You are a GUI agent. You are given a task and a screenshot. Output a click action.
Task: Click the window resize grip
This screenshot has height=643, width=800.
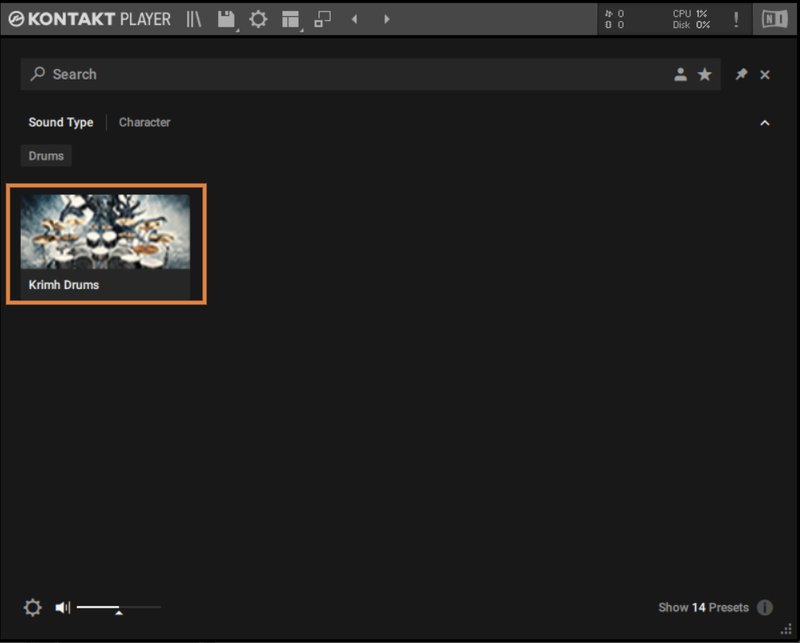click(787, 630)
